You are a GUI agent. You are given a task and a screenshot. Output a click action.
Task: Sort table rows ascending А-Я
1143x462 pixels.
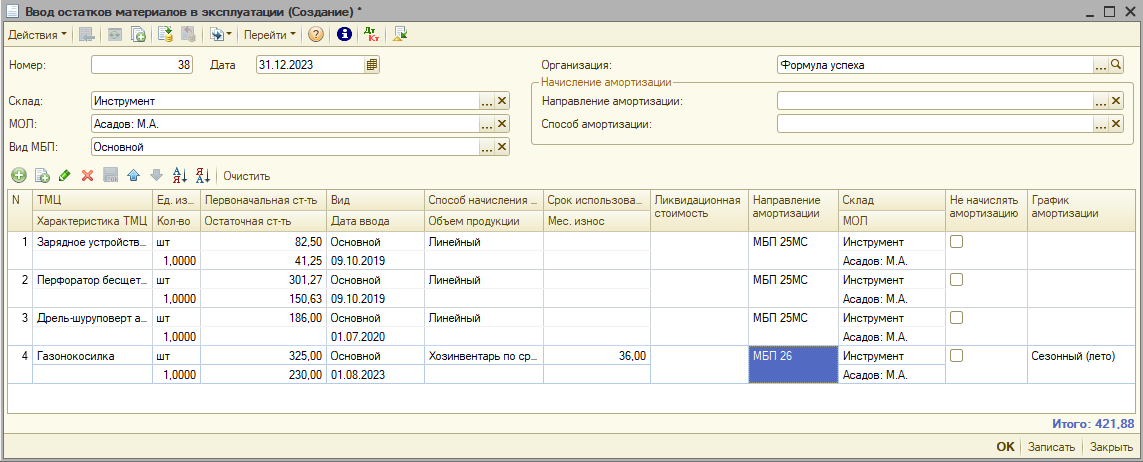[180, 176]
